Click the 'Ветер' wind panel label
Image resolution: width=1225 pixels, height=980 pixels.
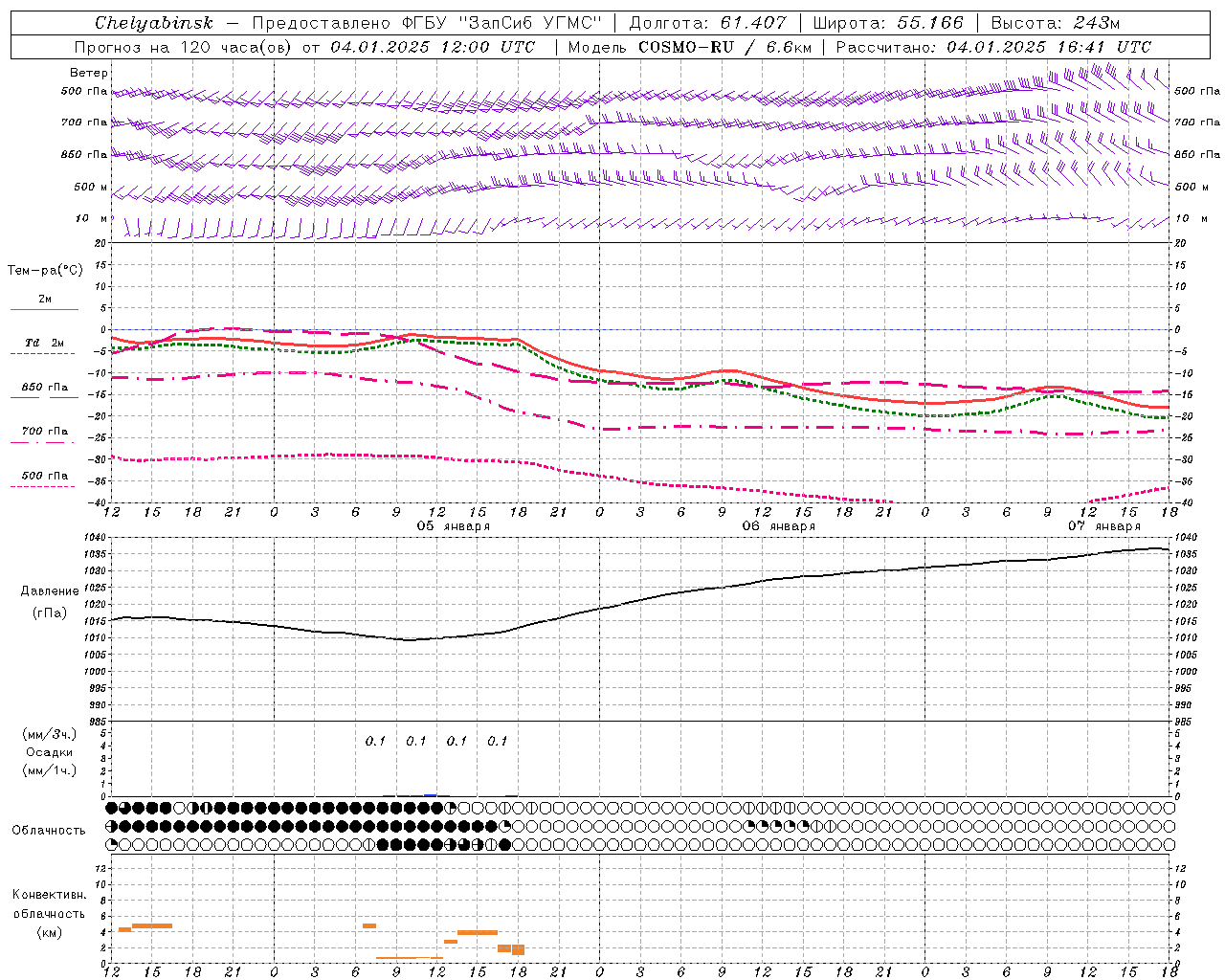pos(89,73)
